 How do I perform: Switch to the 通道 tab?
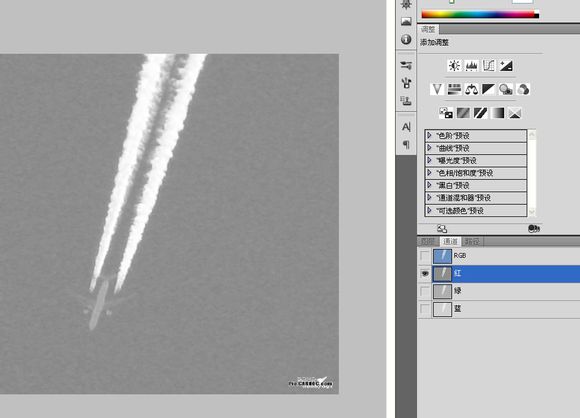450,242
